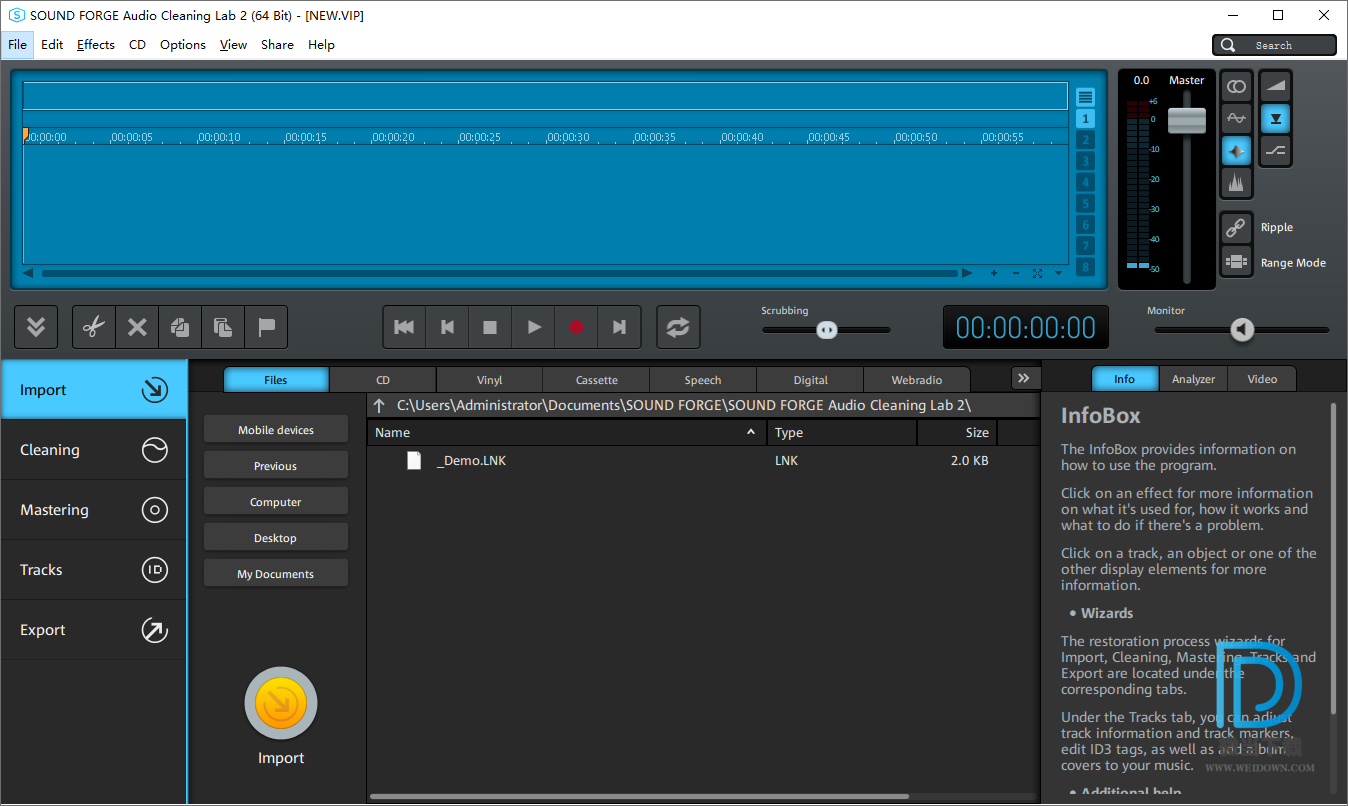Collapse lower panel with double-chevron down button
This screenshot has width=1348, height=806.
36,327
